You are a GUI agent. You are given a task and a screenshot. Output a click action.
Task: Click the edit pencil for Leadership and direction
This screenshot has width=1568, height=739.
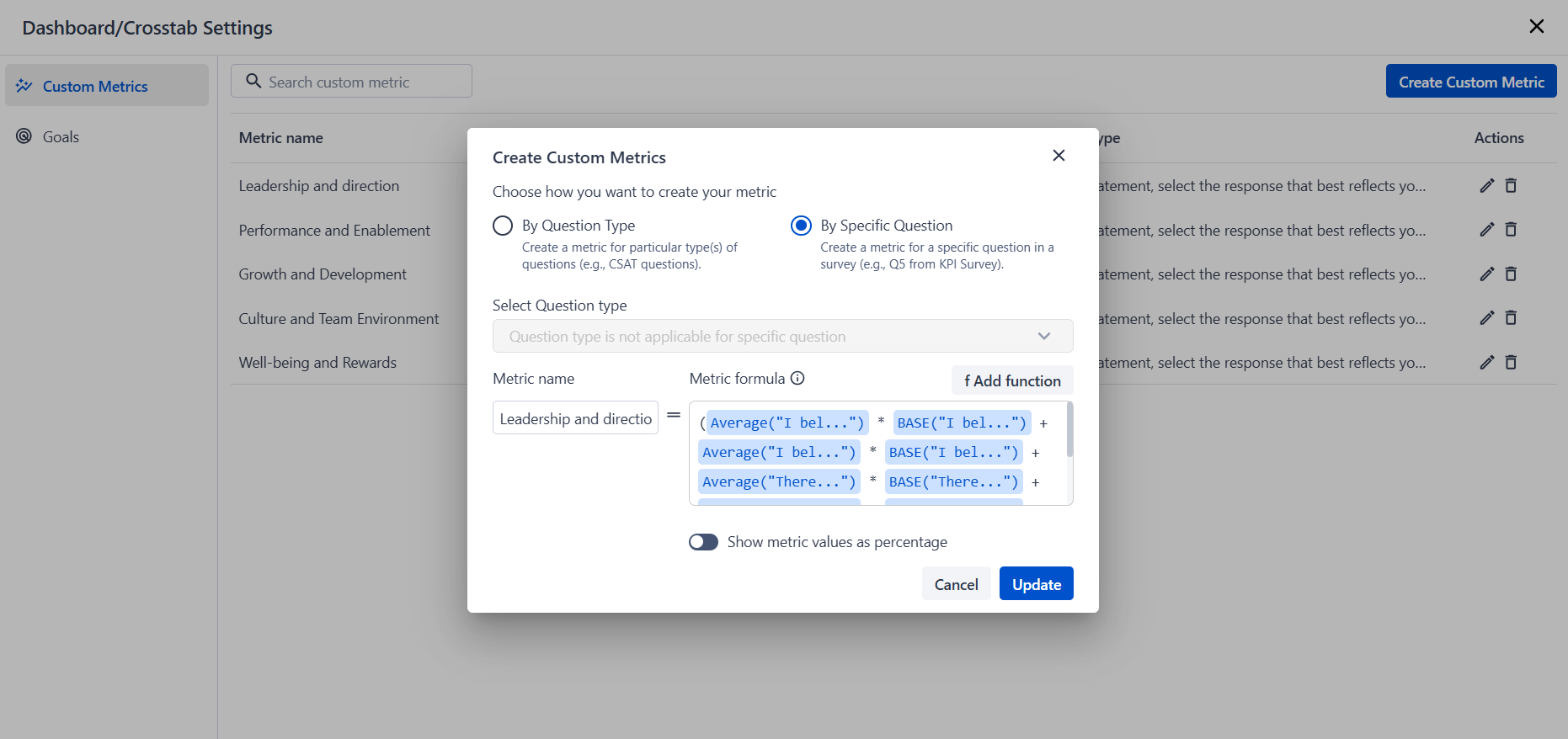[1486, 186]
